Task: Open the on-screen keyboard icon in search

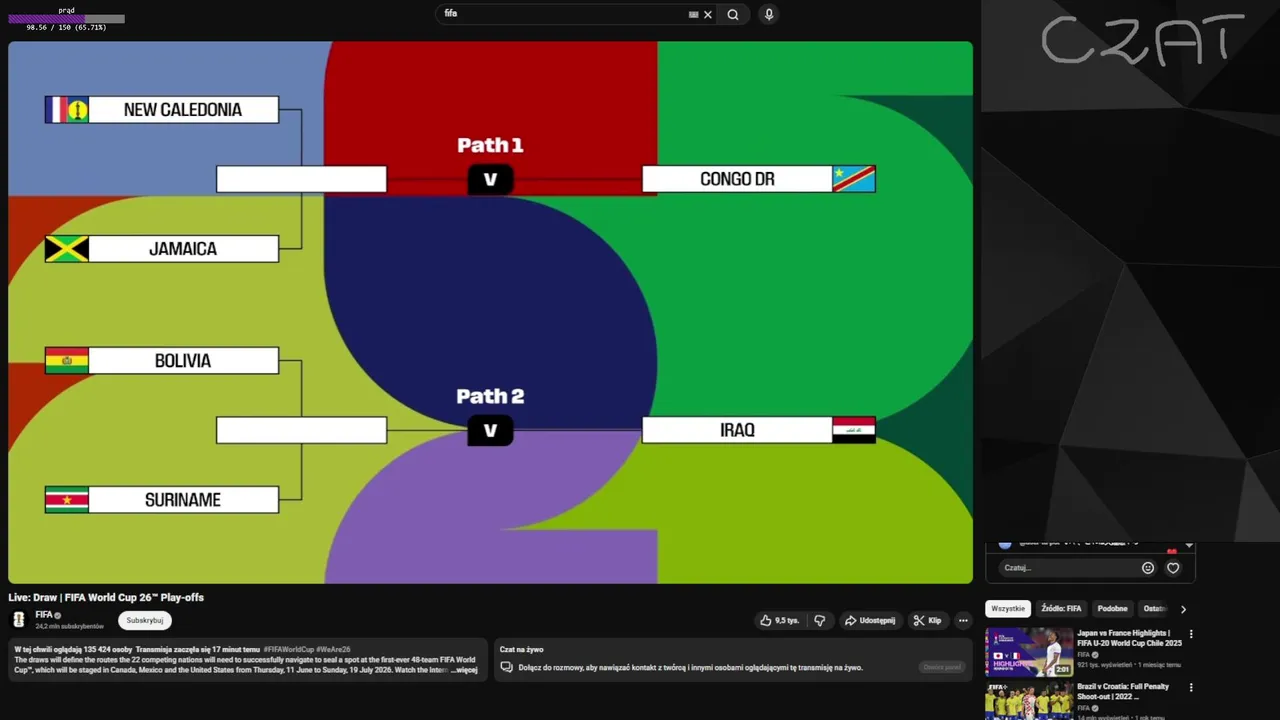Action: [693, 14]
